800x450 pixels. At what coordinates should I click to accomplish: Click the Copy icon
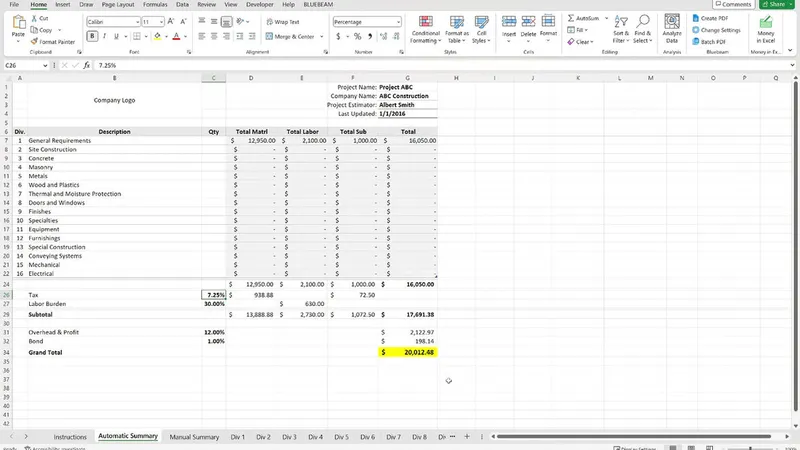[34, 30]
